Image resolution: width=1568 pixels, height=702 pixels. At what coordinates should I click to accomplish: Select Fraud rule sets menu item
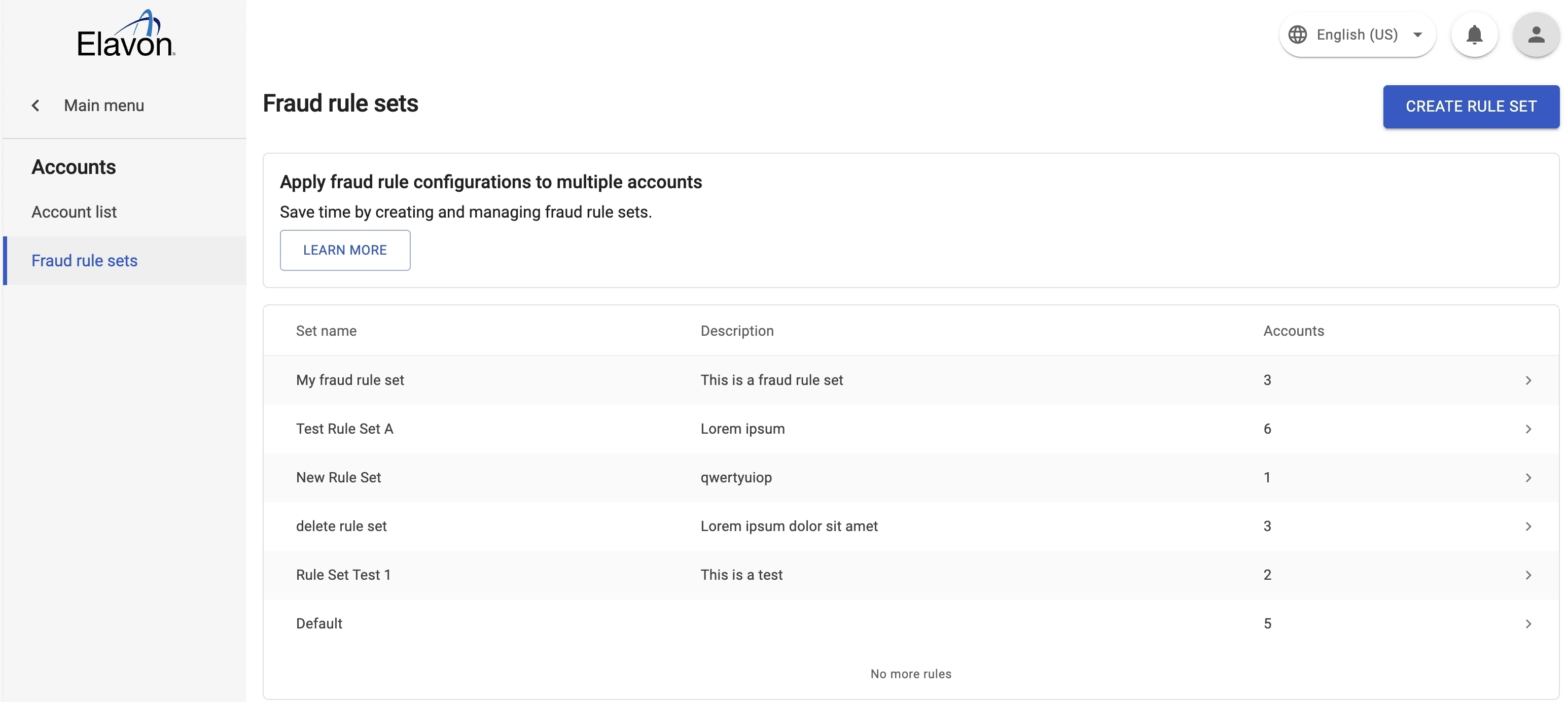(x=85, y=261)
